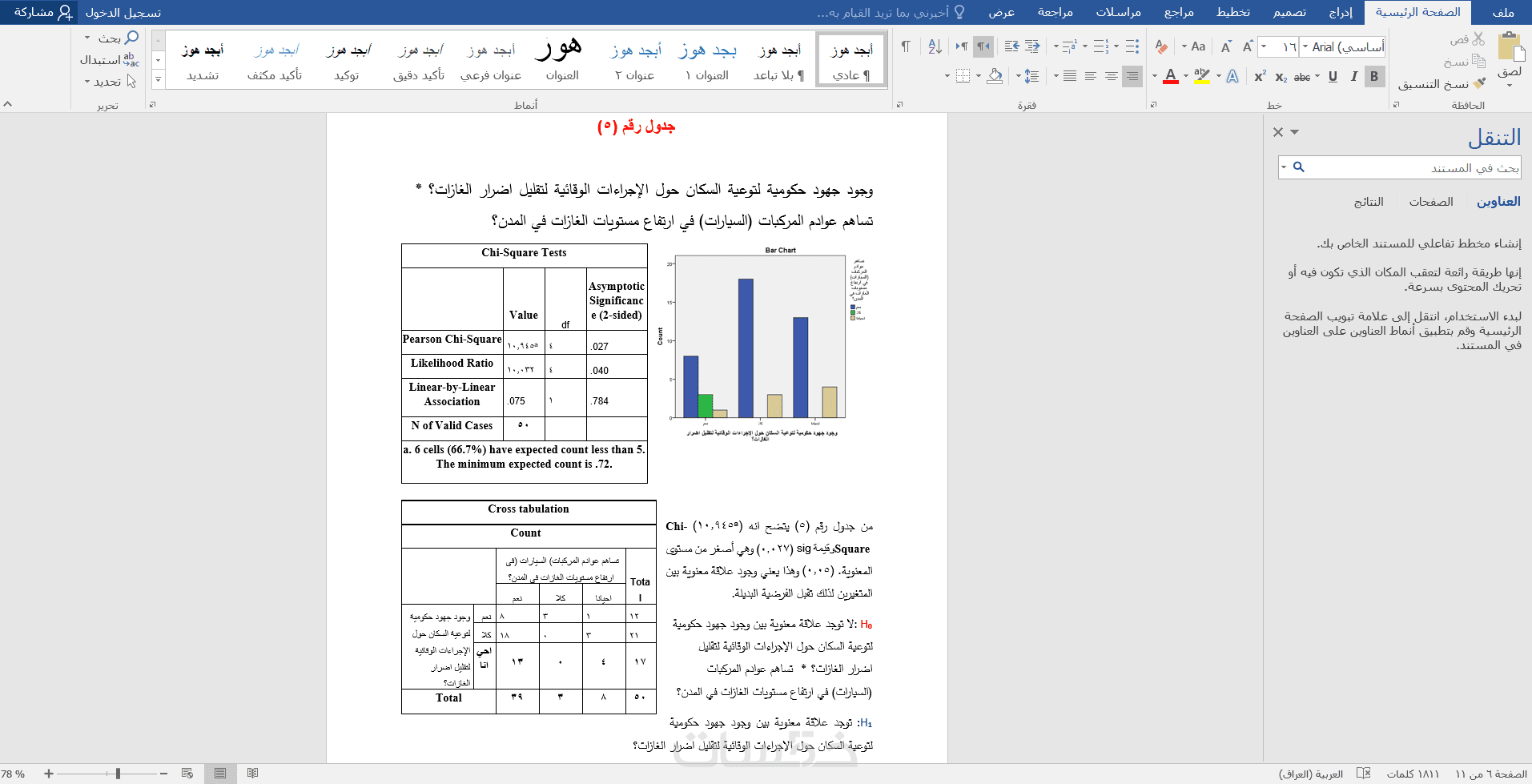Screen dimensions: 1532x784
Task: Open the Layout (تخطيط) ribbon tab
Action: [1233, 12]
